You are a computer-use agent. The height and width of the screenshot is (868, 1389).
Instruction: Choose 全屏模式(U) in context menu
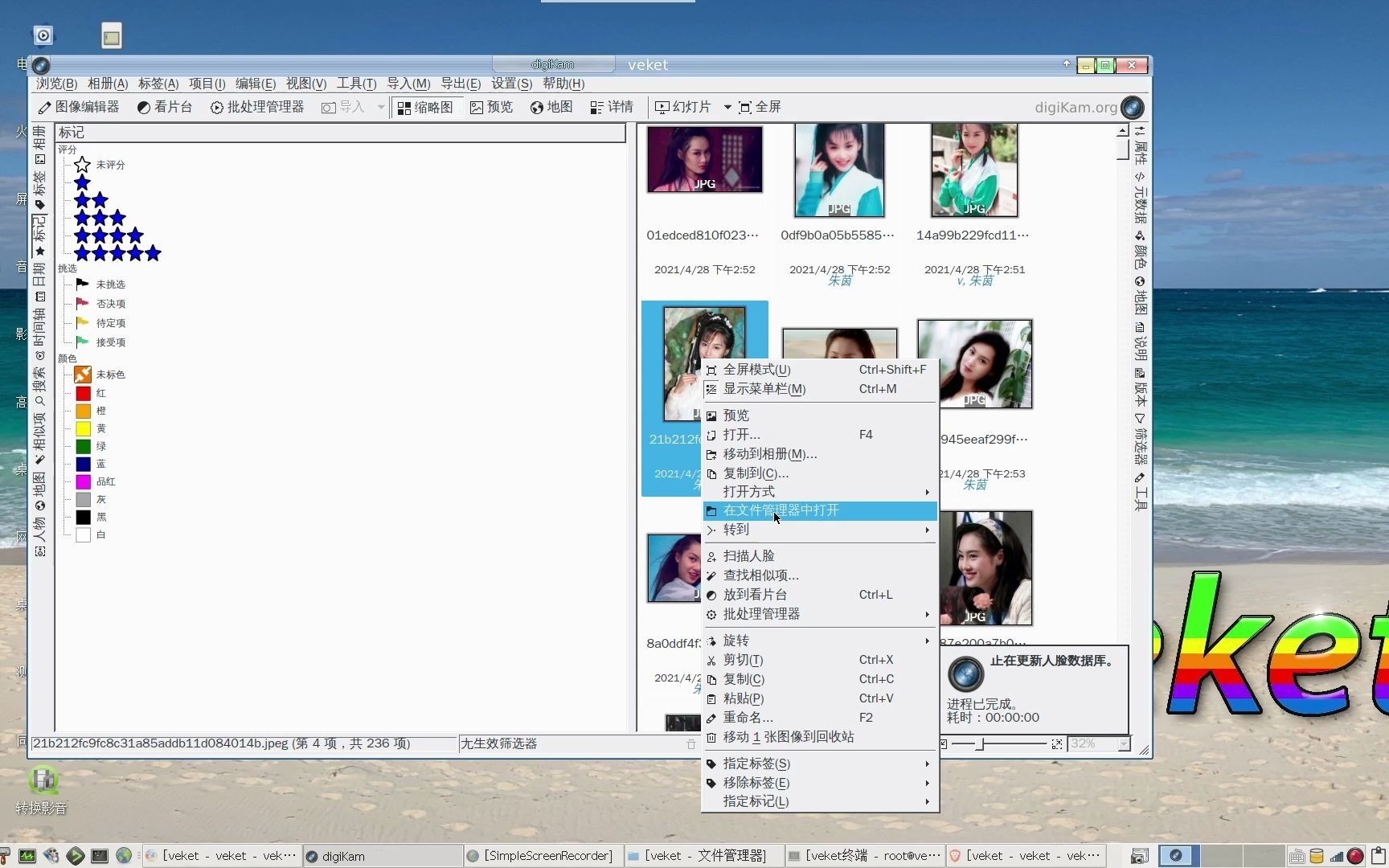820,370
